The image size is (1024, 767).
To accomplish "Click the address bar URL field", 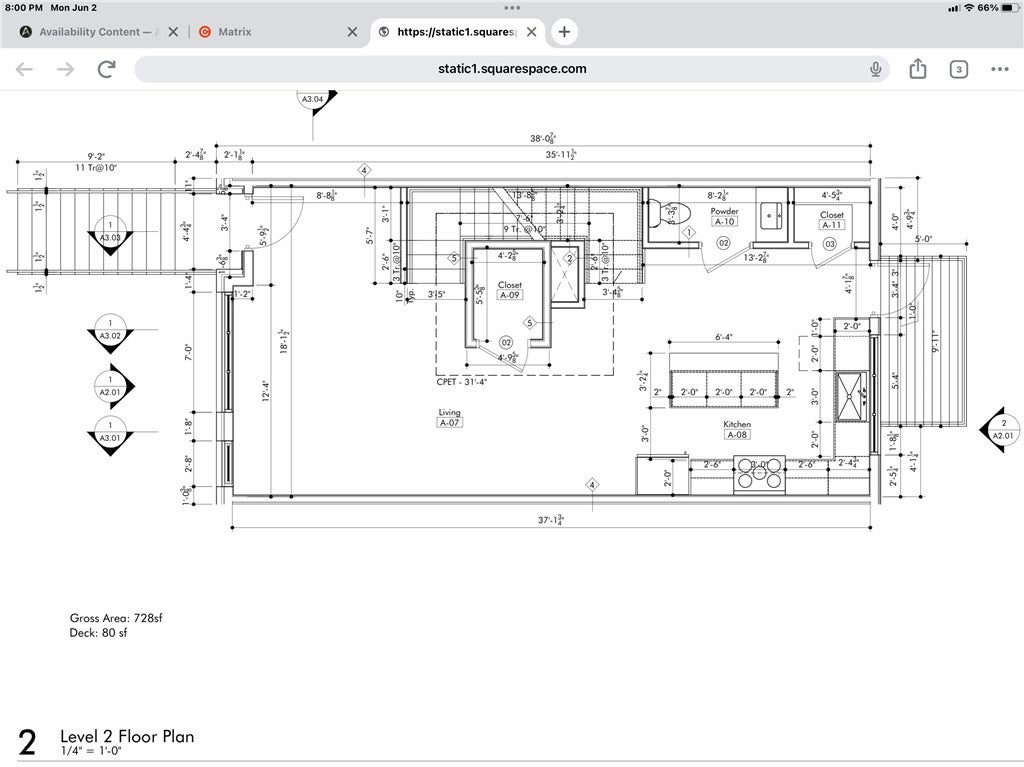I will (512, 69).
